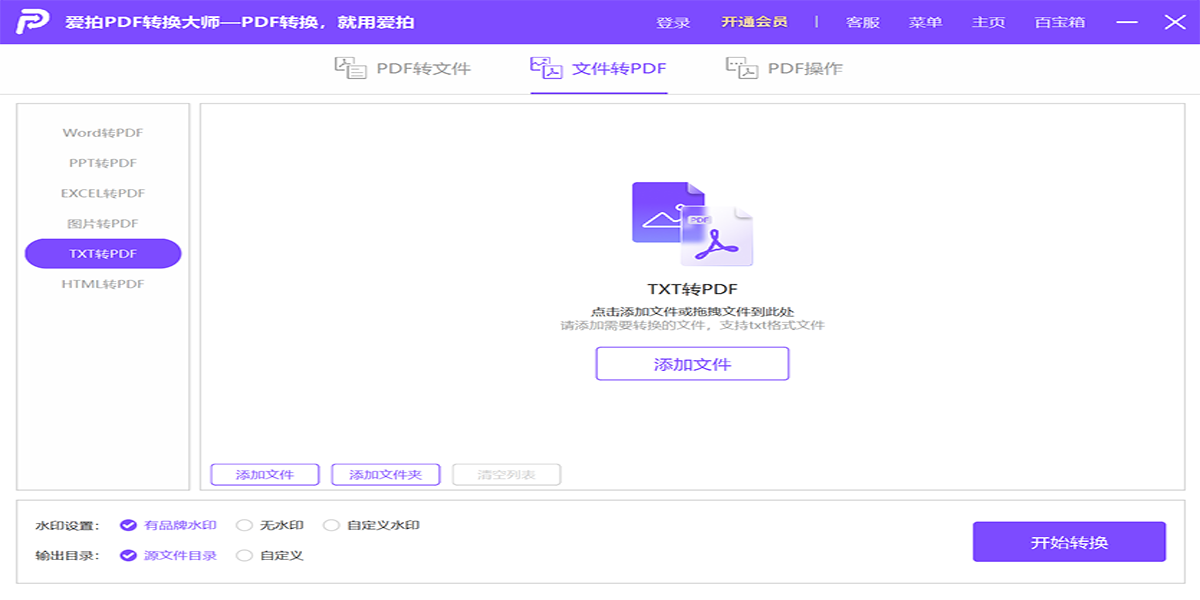
Task: Go to 主页 homepage
Action: tap(988, 22)
